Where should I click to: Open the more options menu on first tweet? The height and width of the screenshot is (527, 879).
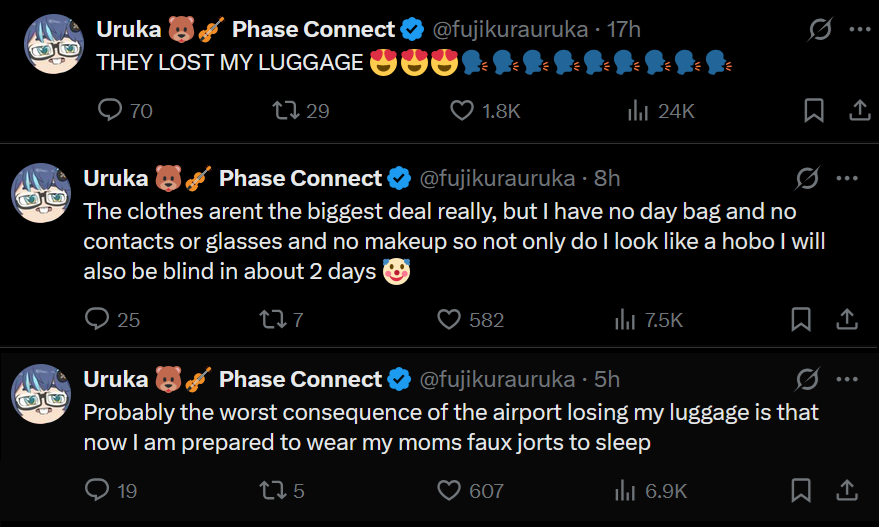pos(859,30)
